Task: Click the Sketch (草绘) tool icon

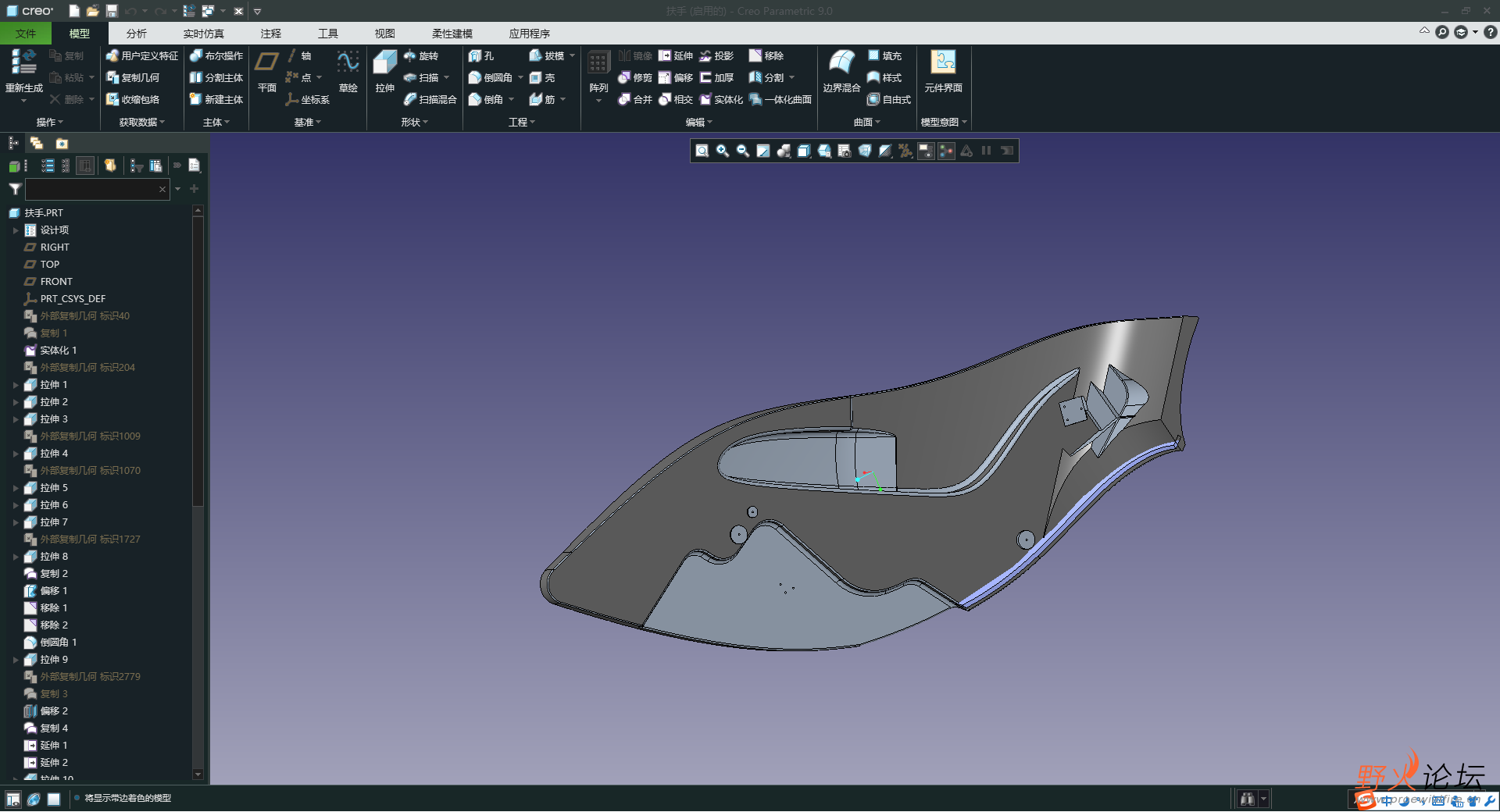Action: point(348,62)
